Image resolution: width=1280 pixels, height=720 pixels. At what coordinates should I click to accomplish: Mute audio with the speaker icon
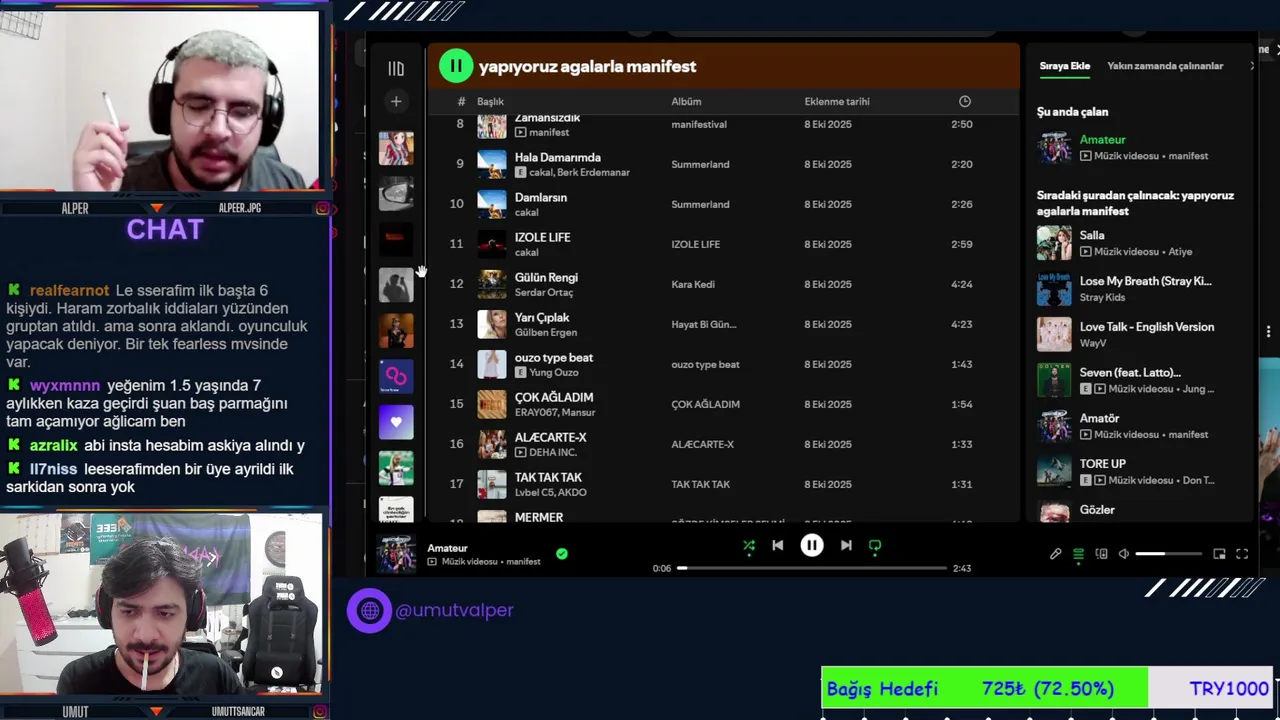click(1124, 554)
